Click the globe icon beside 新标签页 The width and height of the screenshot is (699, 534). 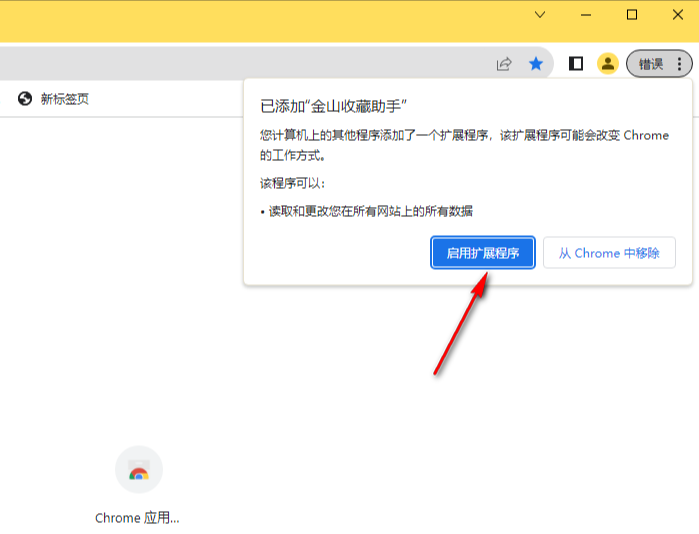point(25,99)
